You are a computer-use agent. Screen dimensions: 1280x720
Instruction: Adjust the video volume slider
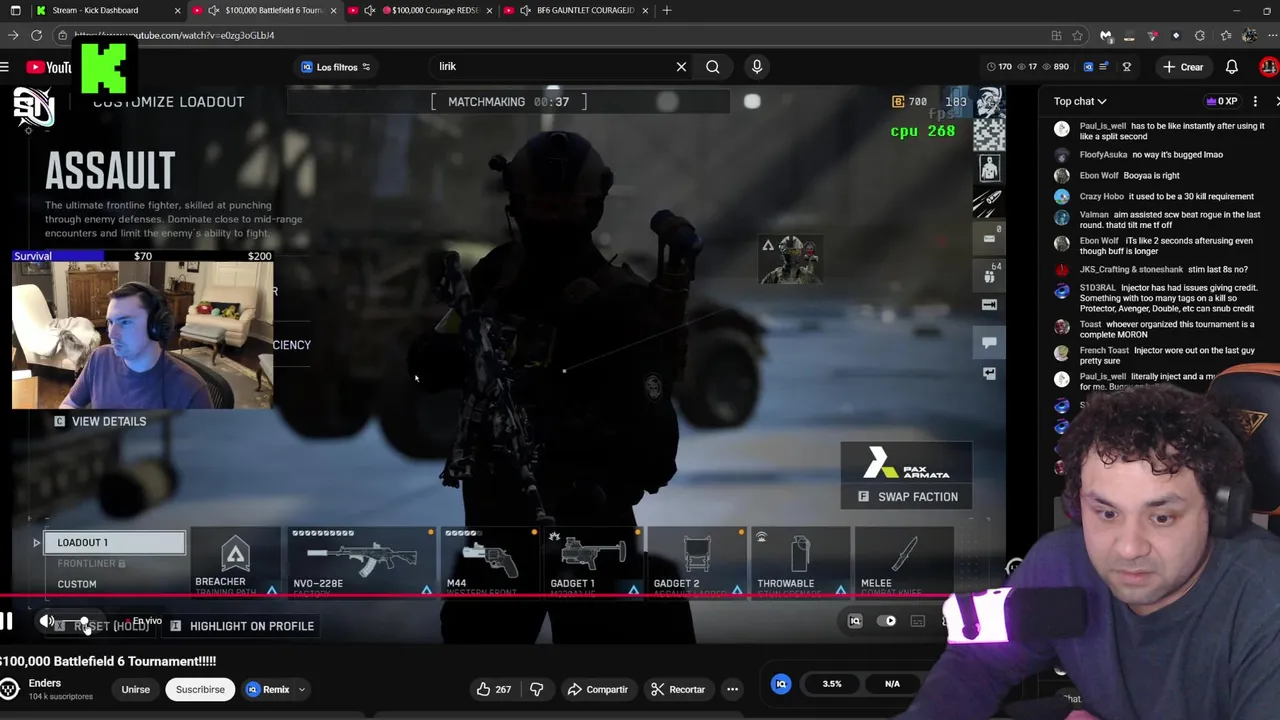click(x=85, y=622)
